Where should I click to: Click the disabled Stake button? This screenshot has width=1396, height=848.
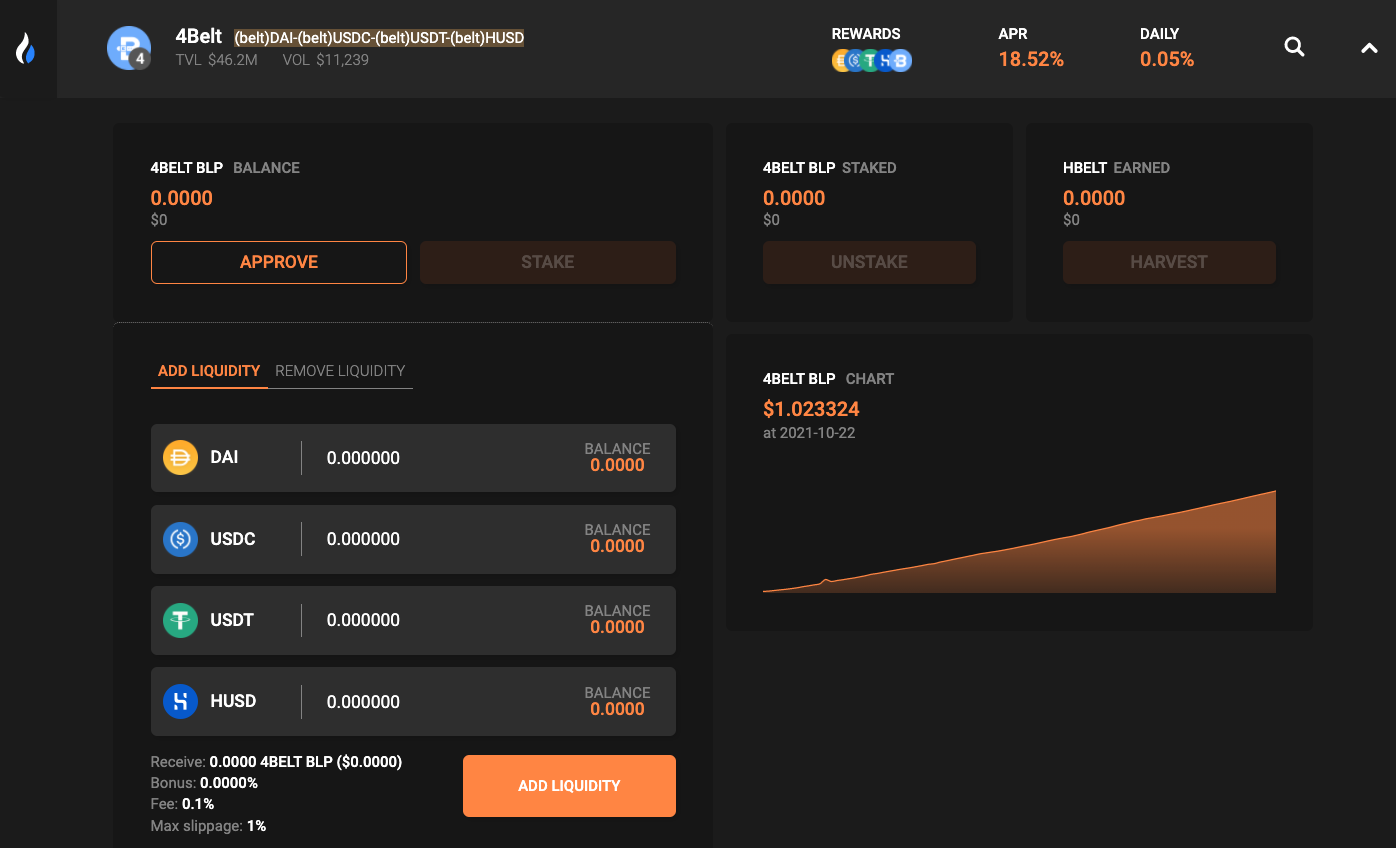click(548, 262)
